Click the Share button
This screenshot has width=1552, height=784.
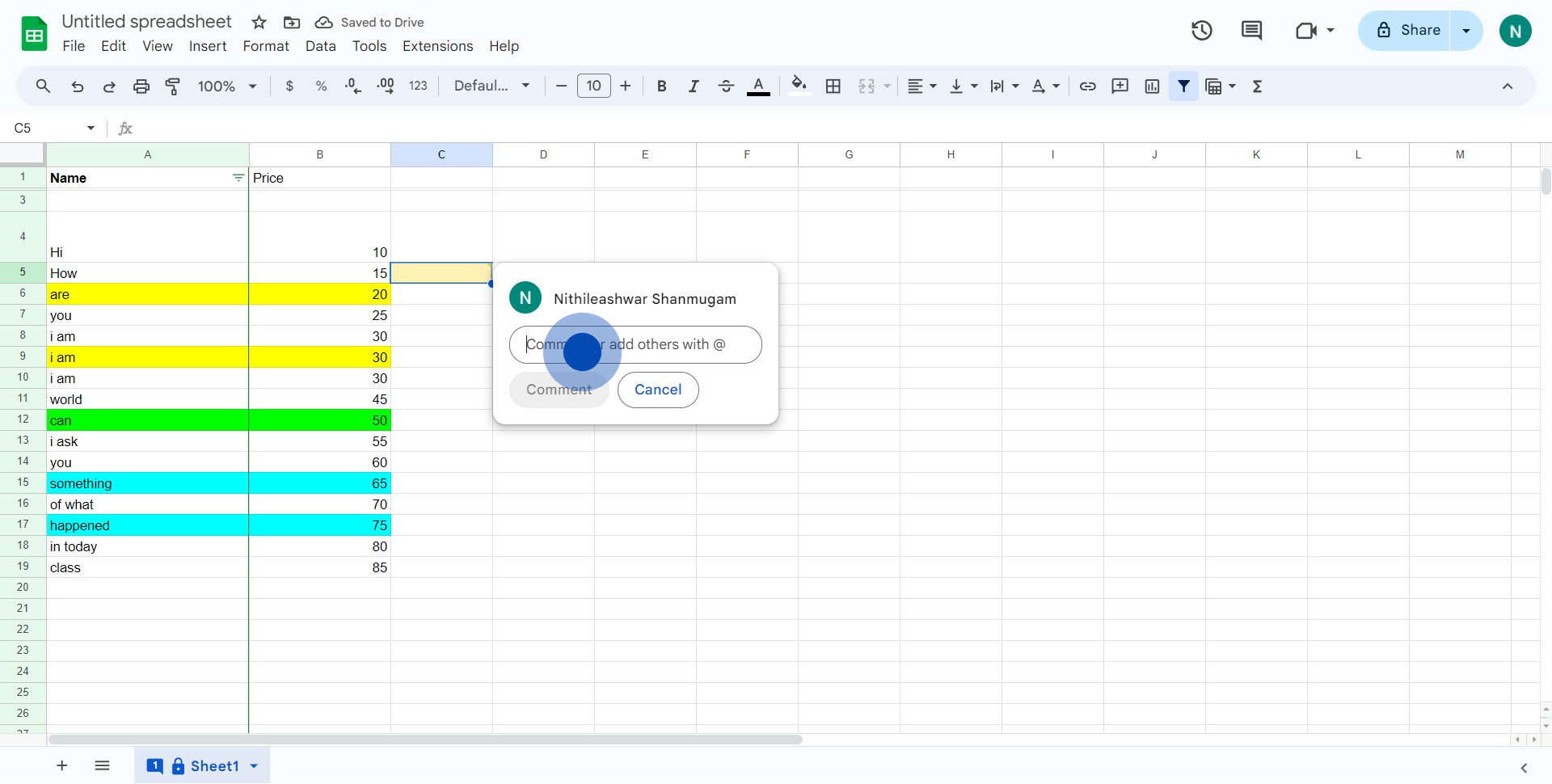[1405, 31]
